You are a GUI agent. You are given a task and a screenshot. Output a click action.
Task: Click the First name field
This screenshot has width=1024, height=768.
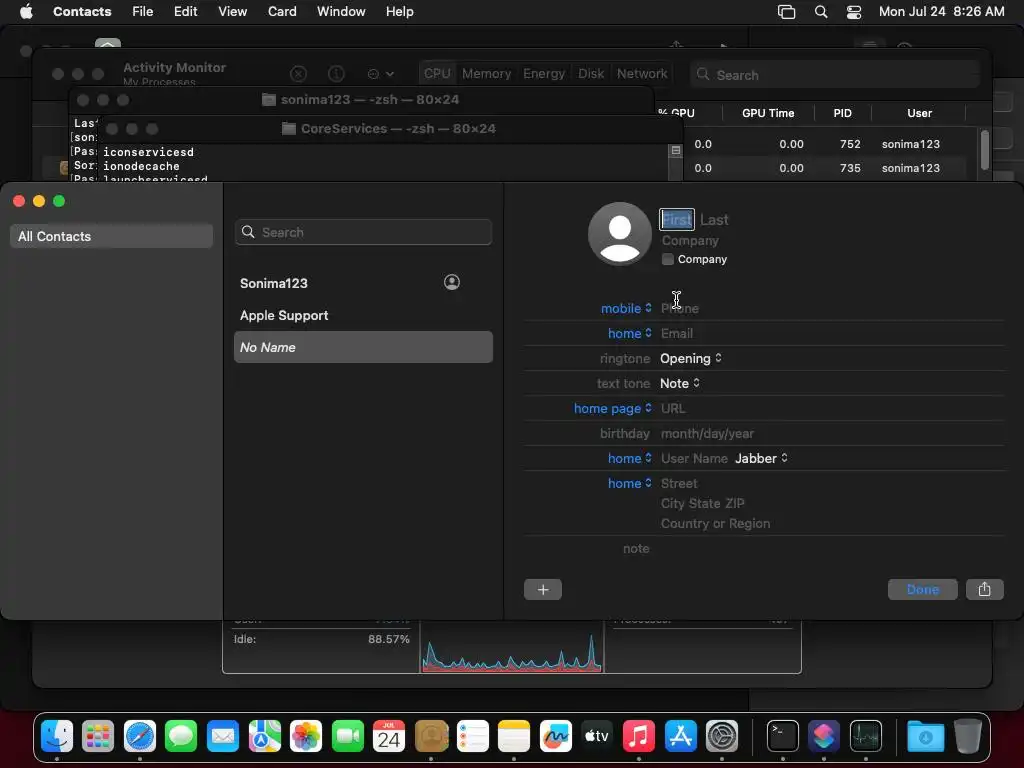(677, 219)
